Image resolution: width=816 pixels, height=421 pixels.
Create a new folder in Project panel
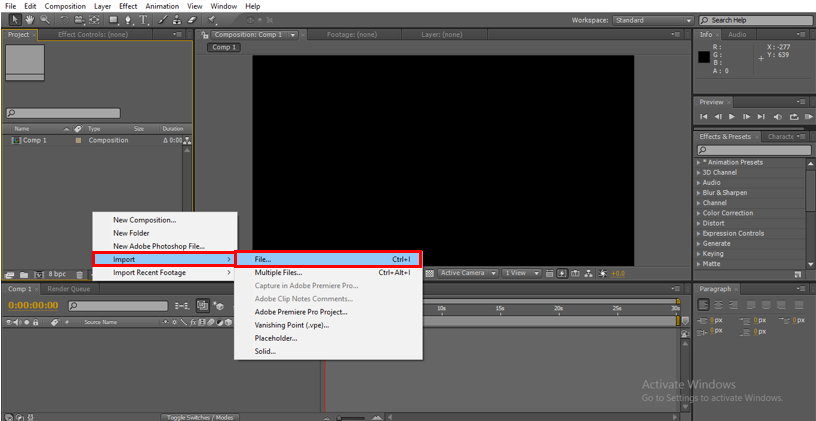point(24,275)
